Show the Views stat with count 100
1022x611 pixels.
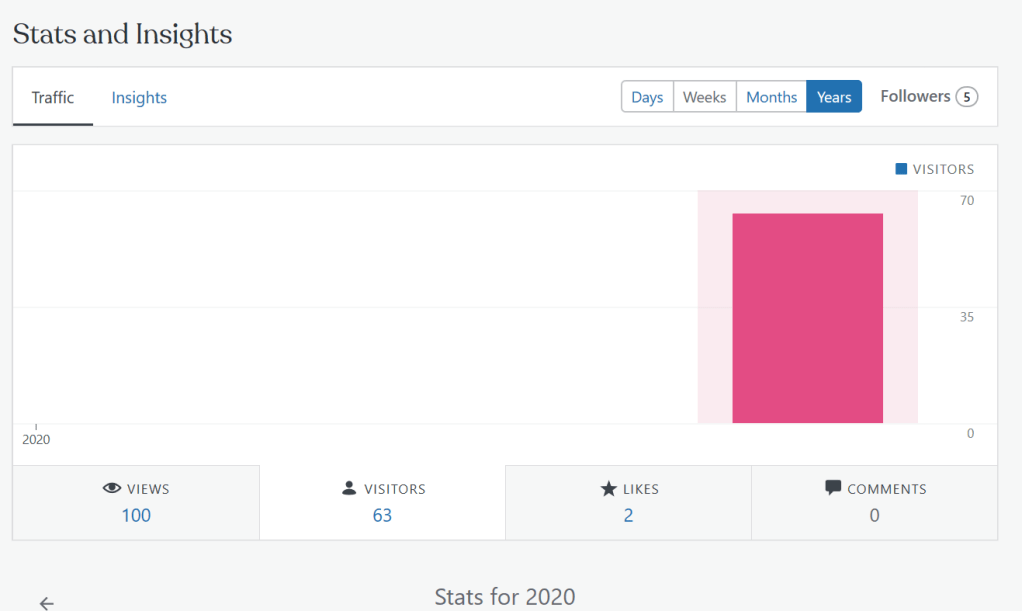pyautogui.click(x=136, y=503)
